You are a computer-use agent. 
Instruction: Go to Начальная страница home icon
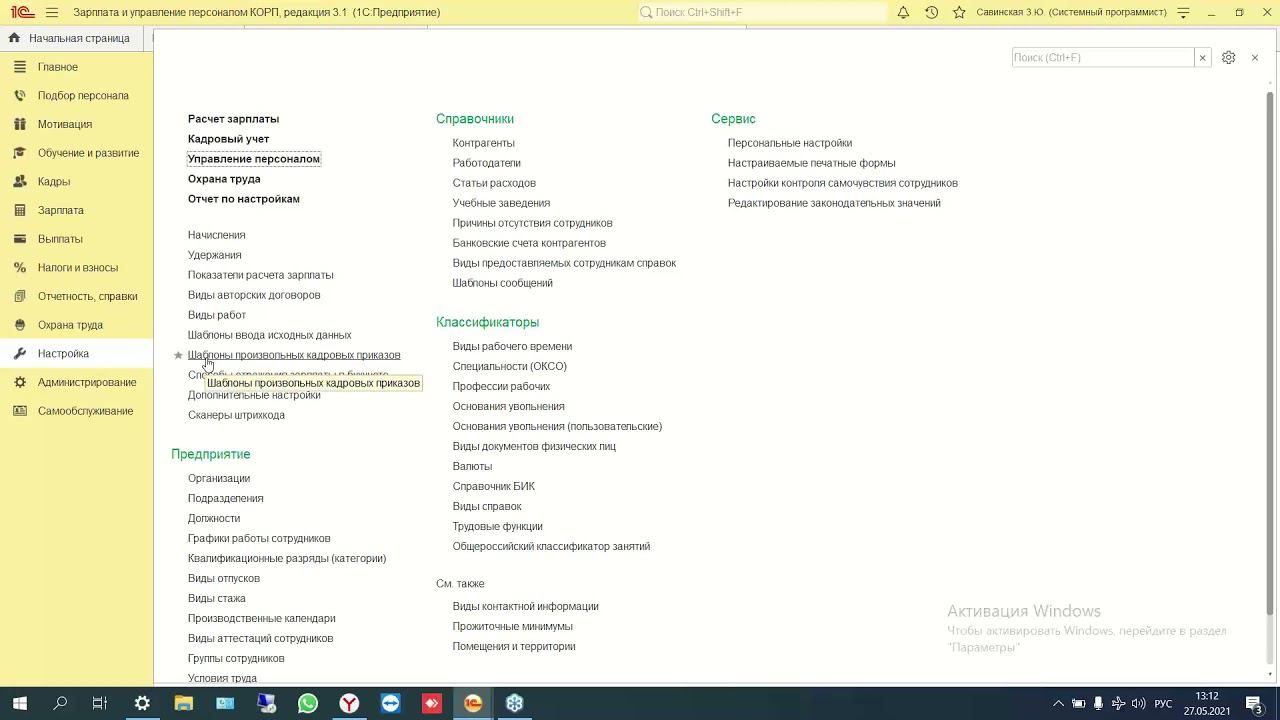tap(14, 38)
